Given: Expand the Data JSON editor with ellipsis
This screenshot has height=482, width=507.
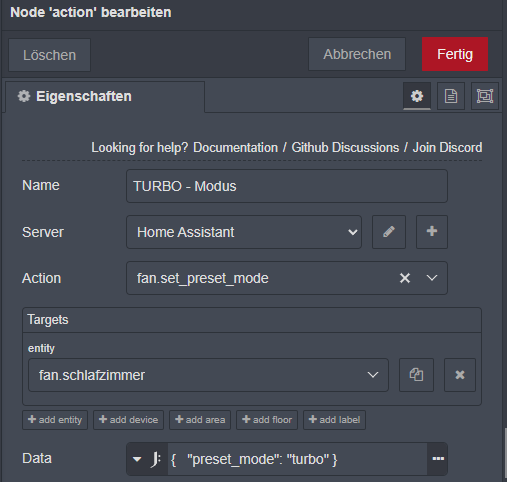Looking at the screenshot, I should click(x=438, y=459).
